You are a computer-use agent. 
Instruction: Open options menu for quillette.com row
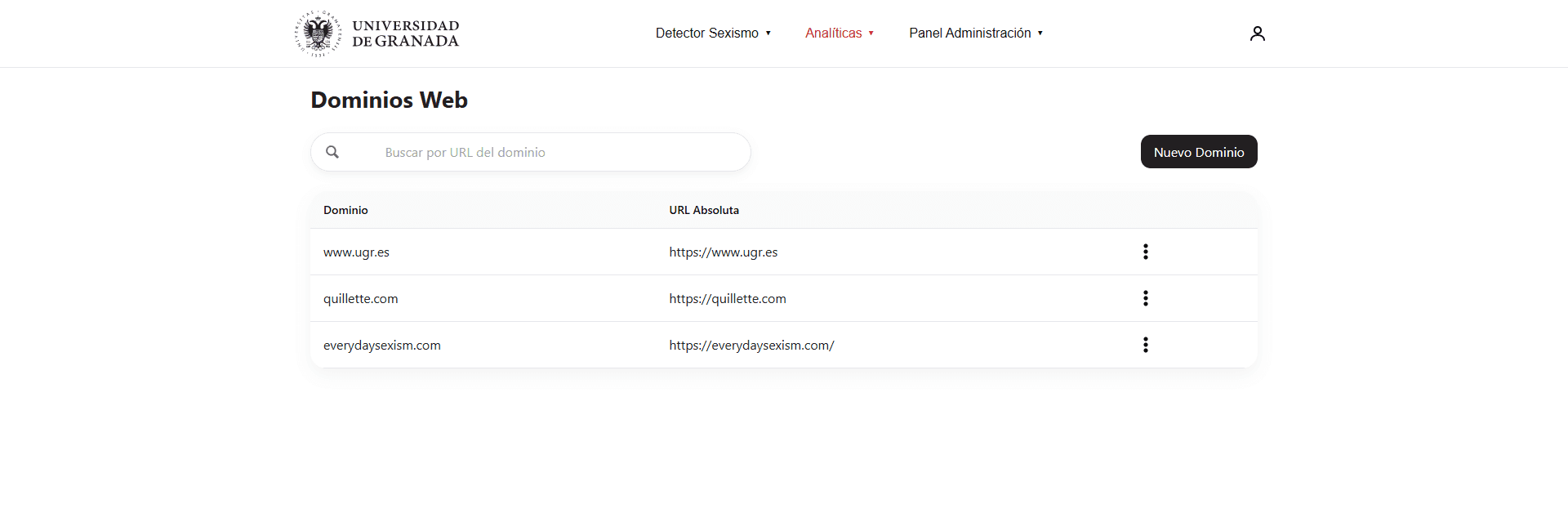click(1146, 298)
